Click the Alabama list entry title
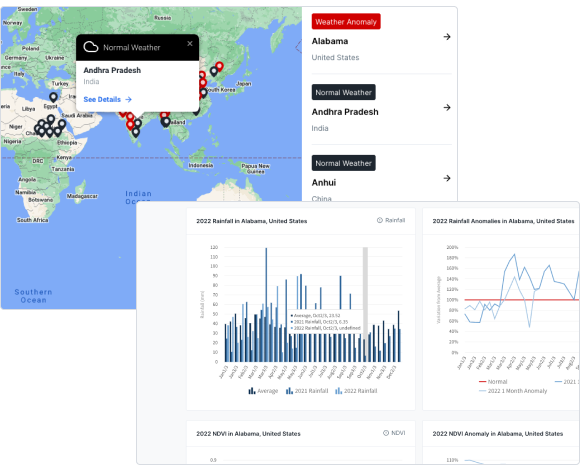Viewport: 580px width, 472px height. point(330,41)
